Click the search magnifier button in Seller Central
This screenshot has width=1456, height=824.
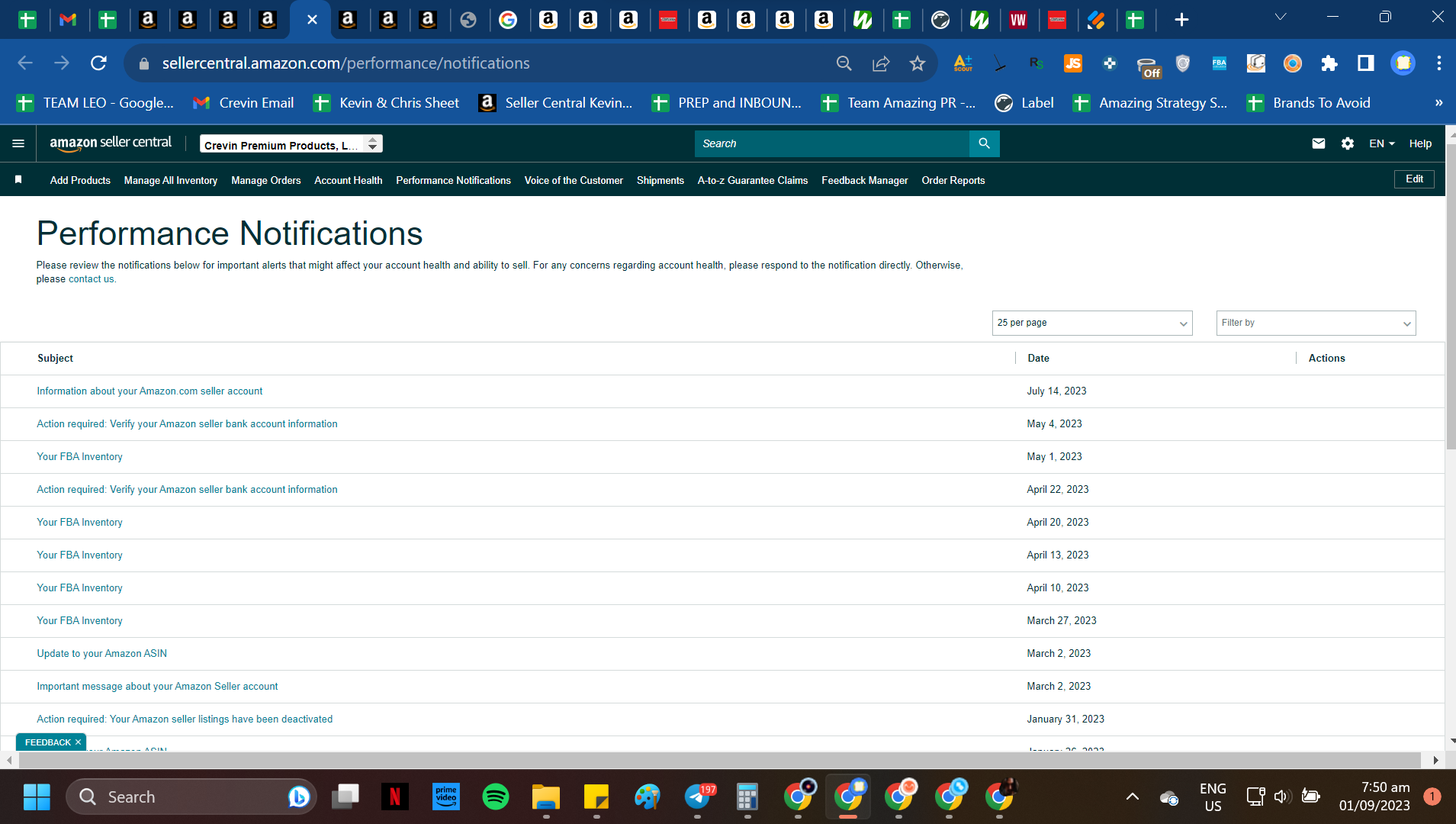pos(984,143)
